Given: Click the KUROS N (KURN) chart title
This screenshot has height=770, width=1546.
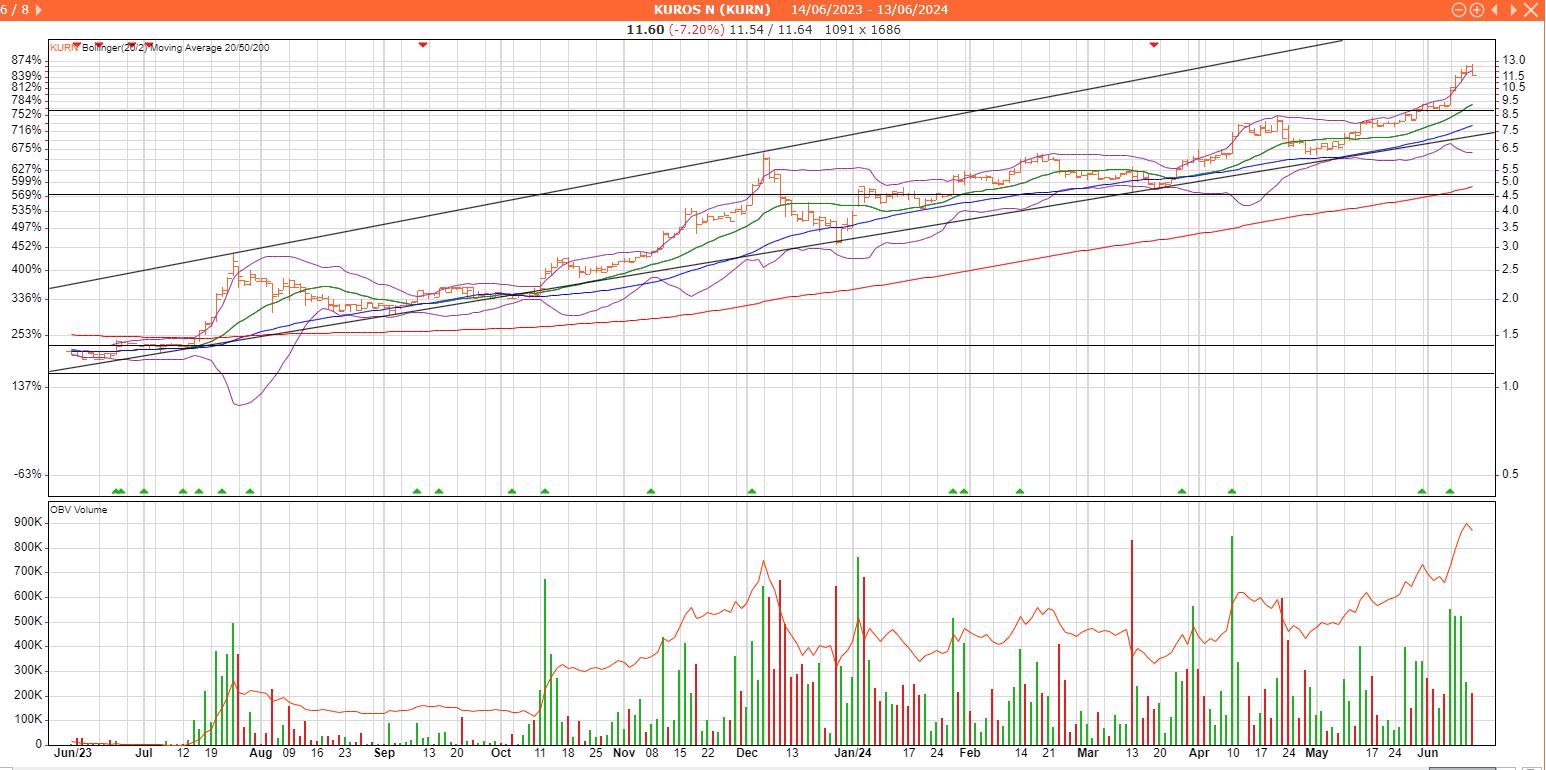Looking at the screenshot, I should coord(712,10).
